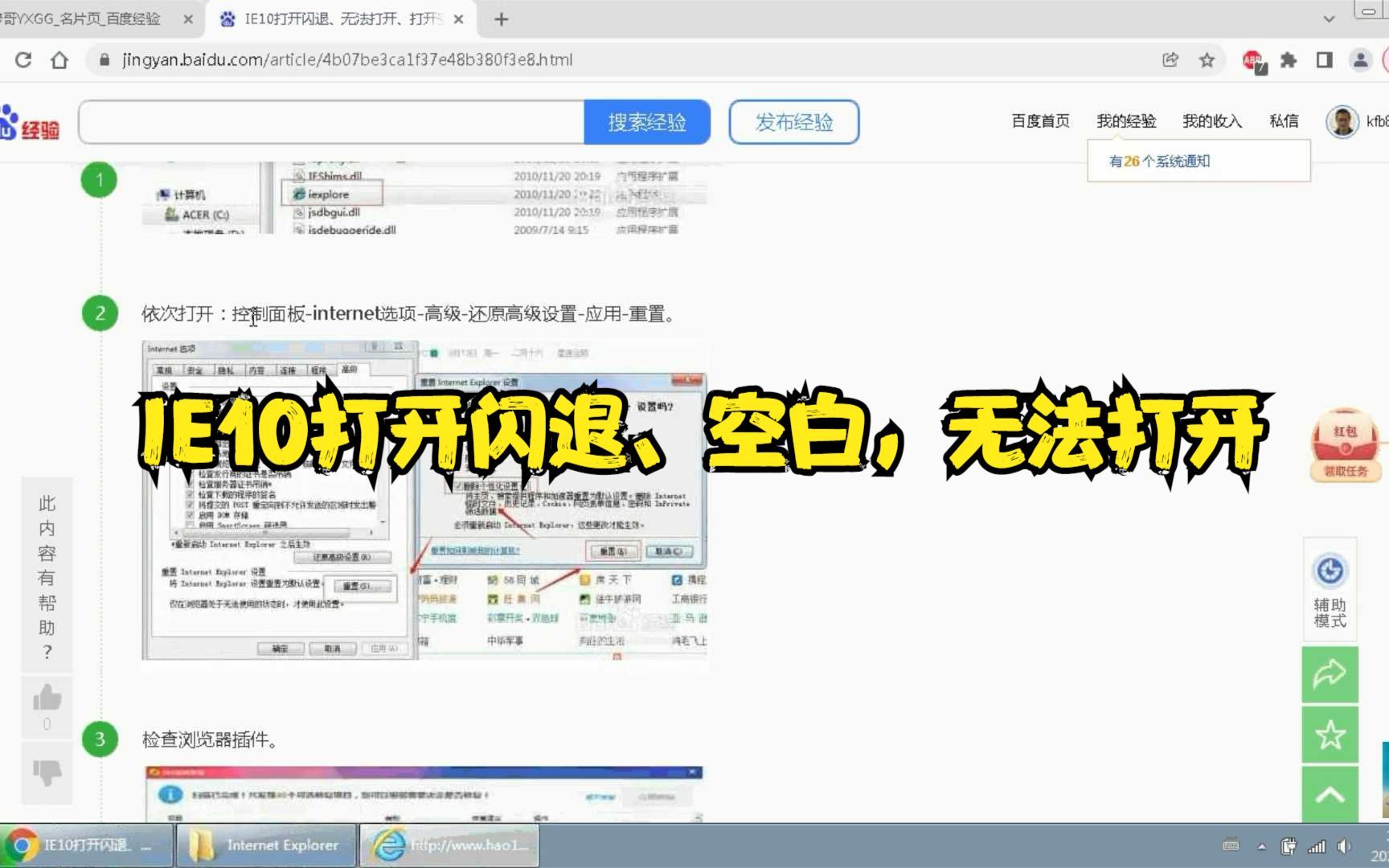
Task: Enlarge the step 3 plugin check screenshot
Action: (424, 794)
